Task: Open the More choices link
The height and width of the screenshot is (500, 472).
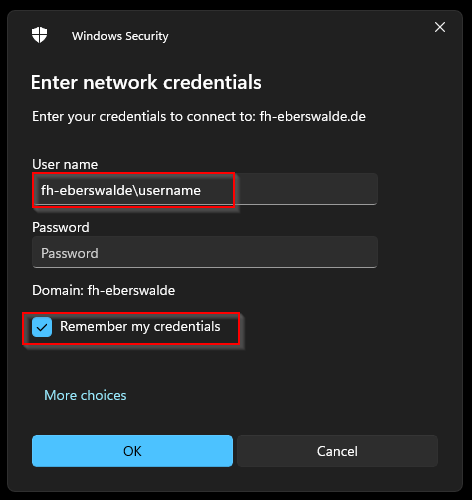Action: [85, 395]
